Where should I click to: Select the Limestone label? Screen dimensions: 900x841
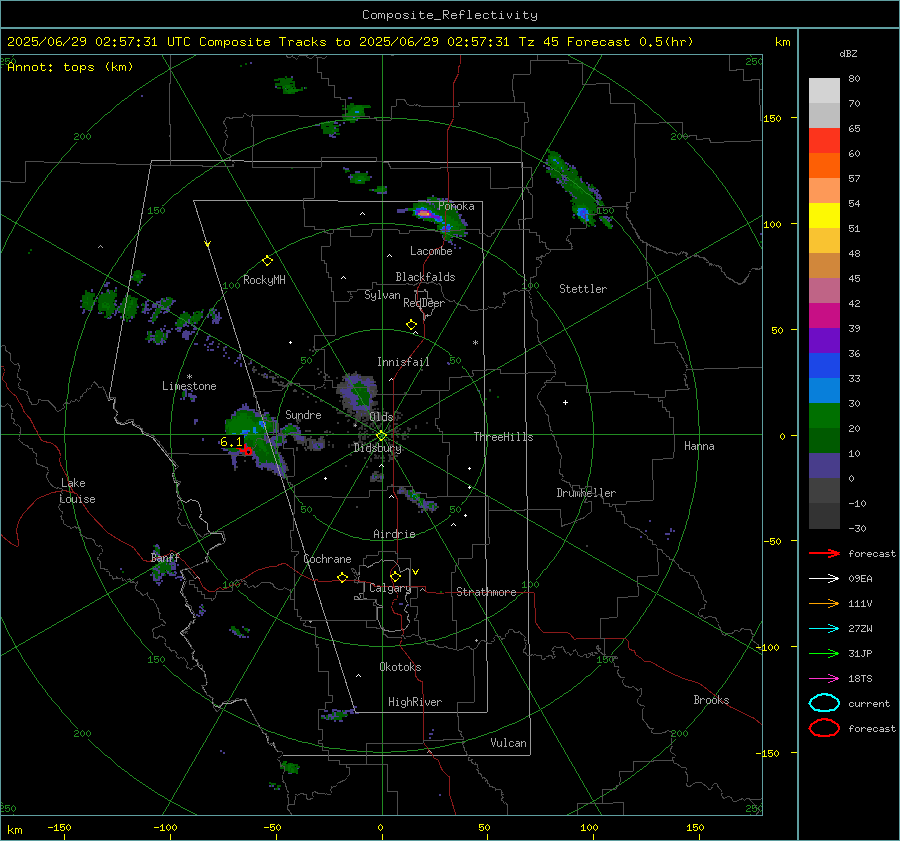coord(189,386)
